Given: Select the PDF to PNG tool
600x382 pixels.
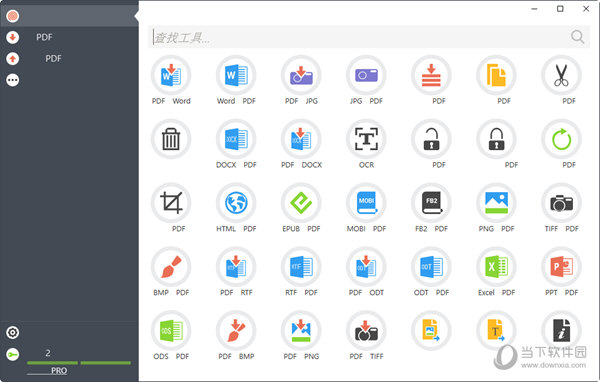Looking at the screenshot, I should (x=301, y=331).
